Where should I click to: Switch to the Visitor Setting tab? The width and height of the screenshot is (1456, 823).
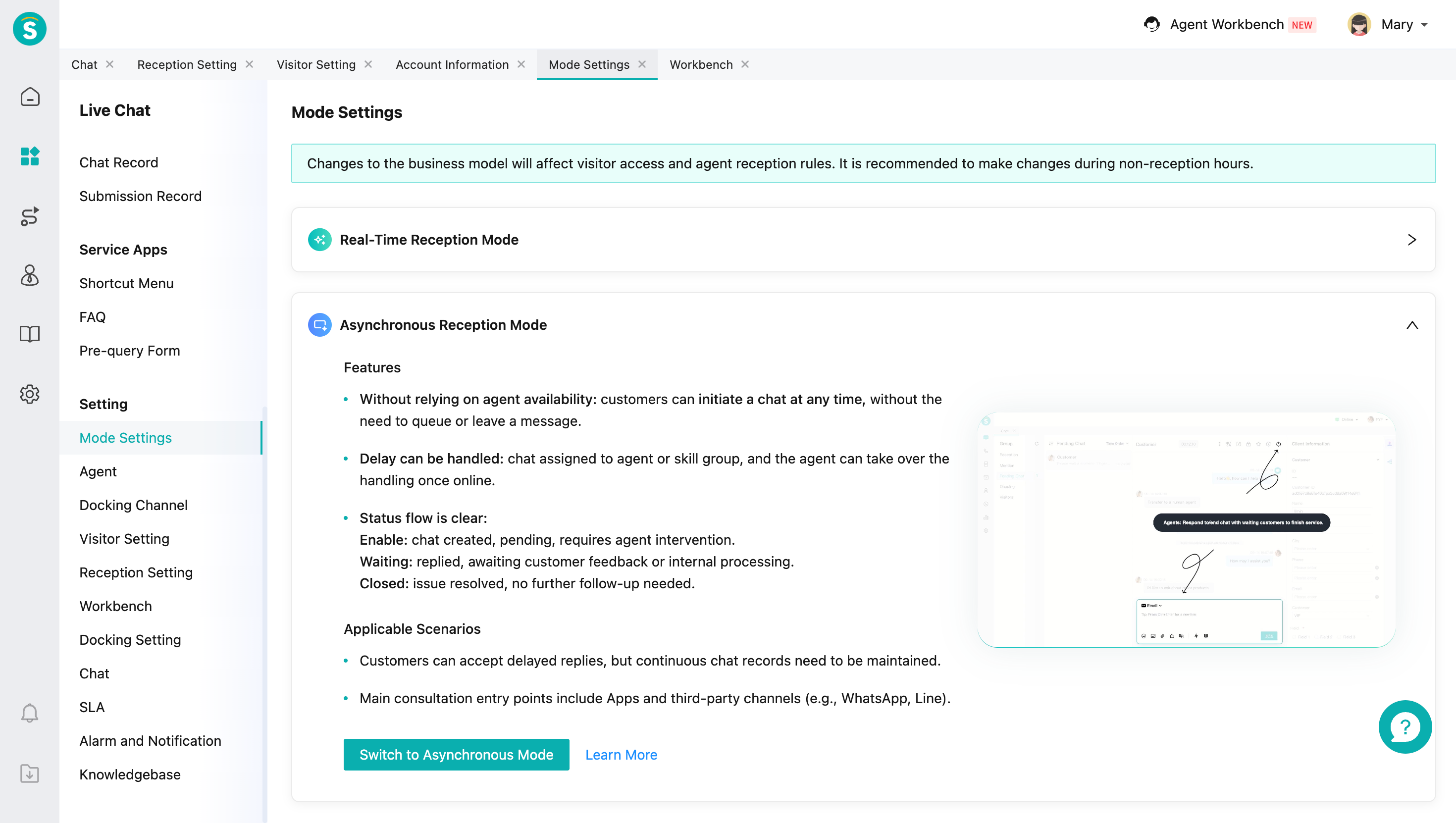click(x=316, y=64)
